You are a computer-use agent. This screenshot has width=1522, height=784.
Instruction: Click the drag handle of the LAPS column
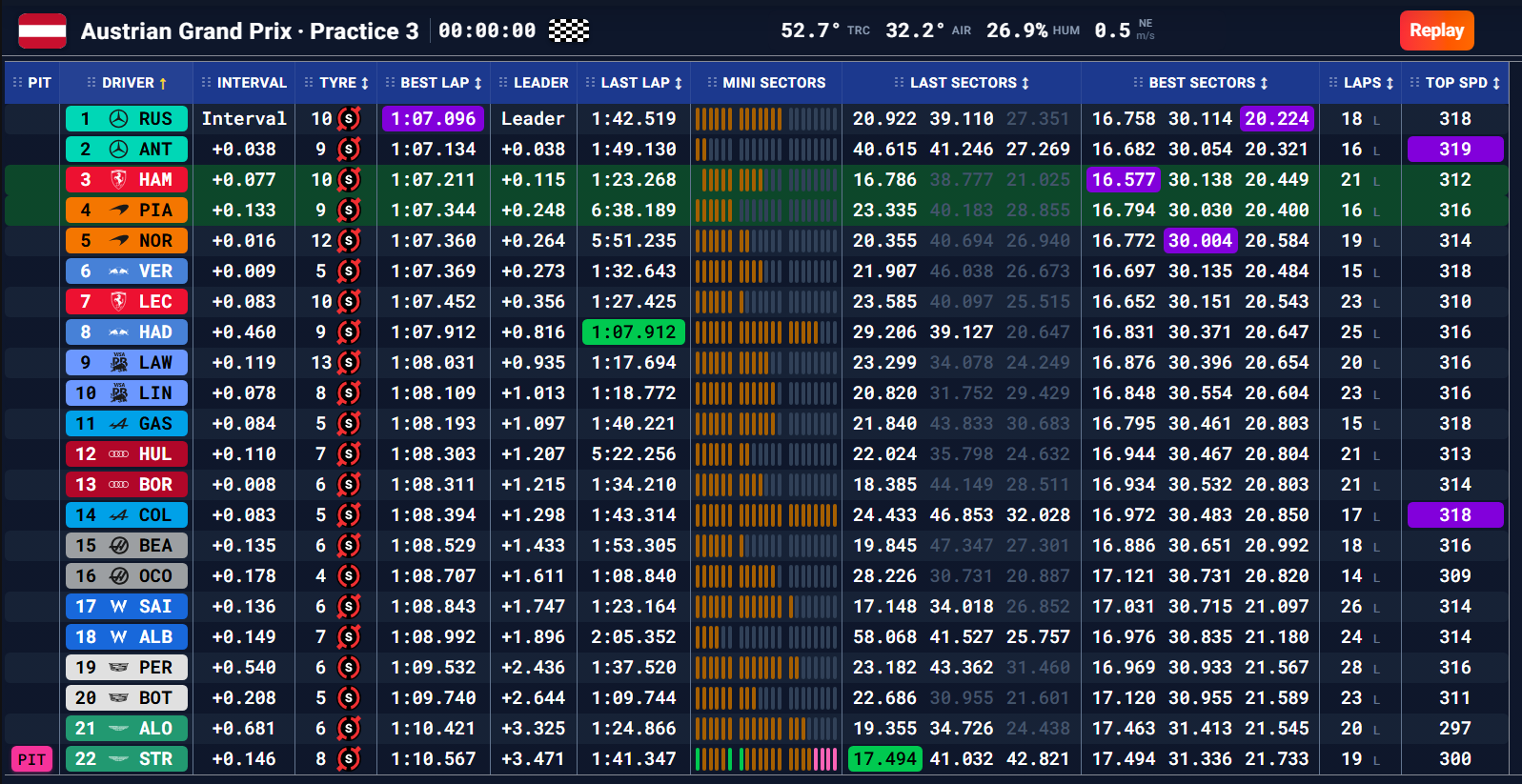coord(1333,83)
